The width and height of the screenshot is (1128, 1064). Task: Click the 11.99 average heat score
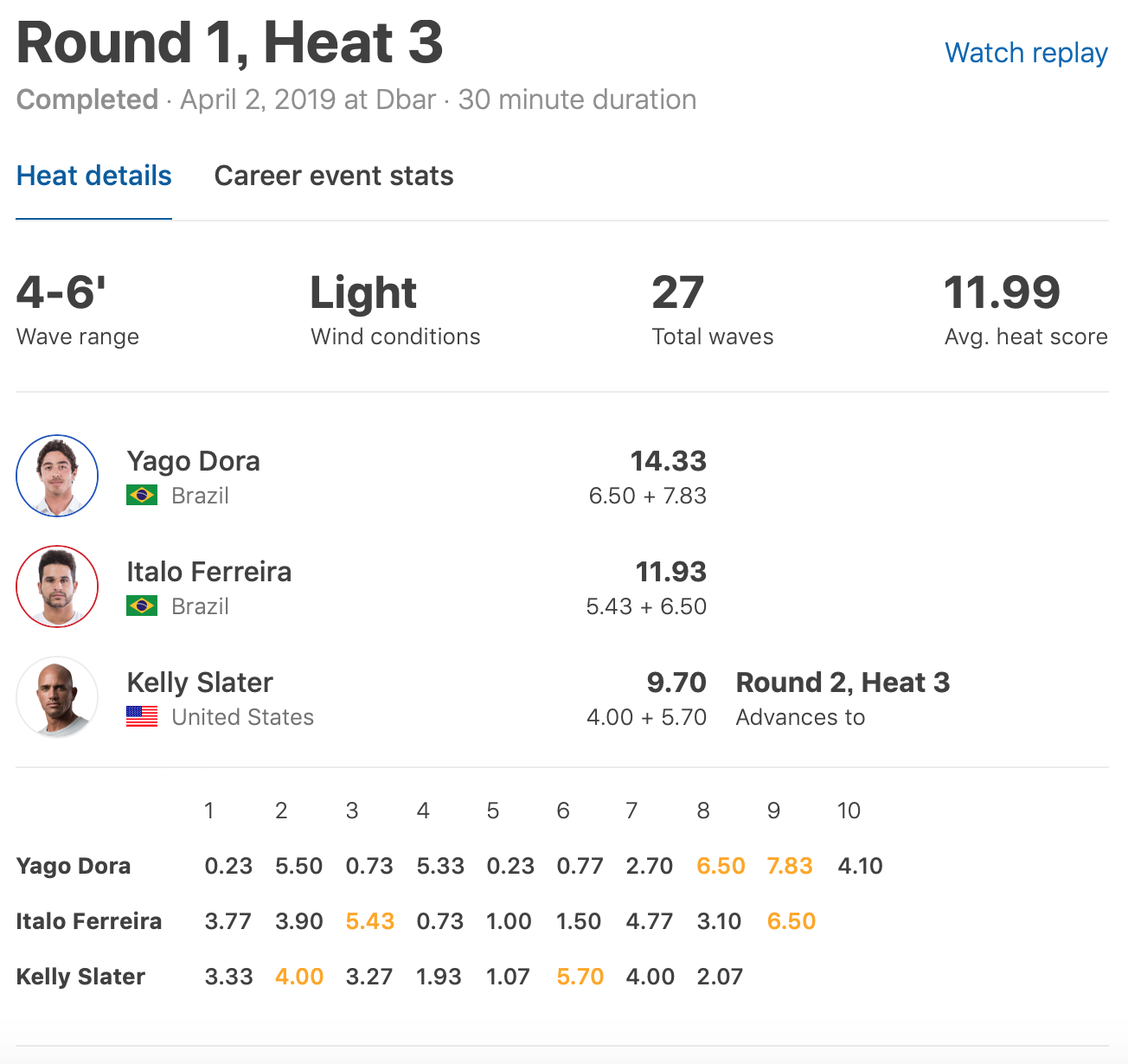1002,292
